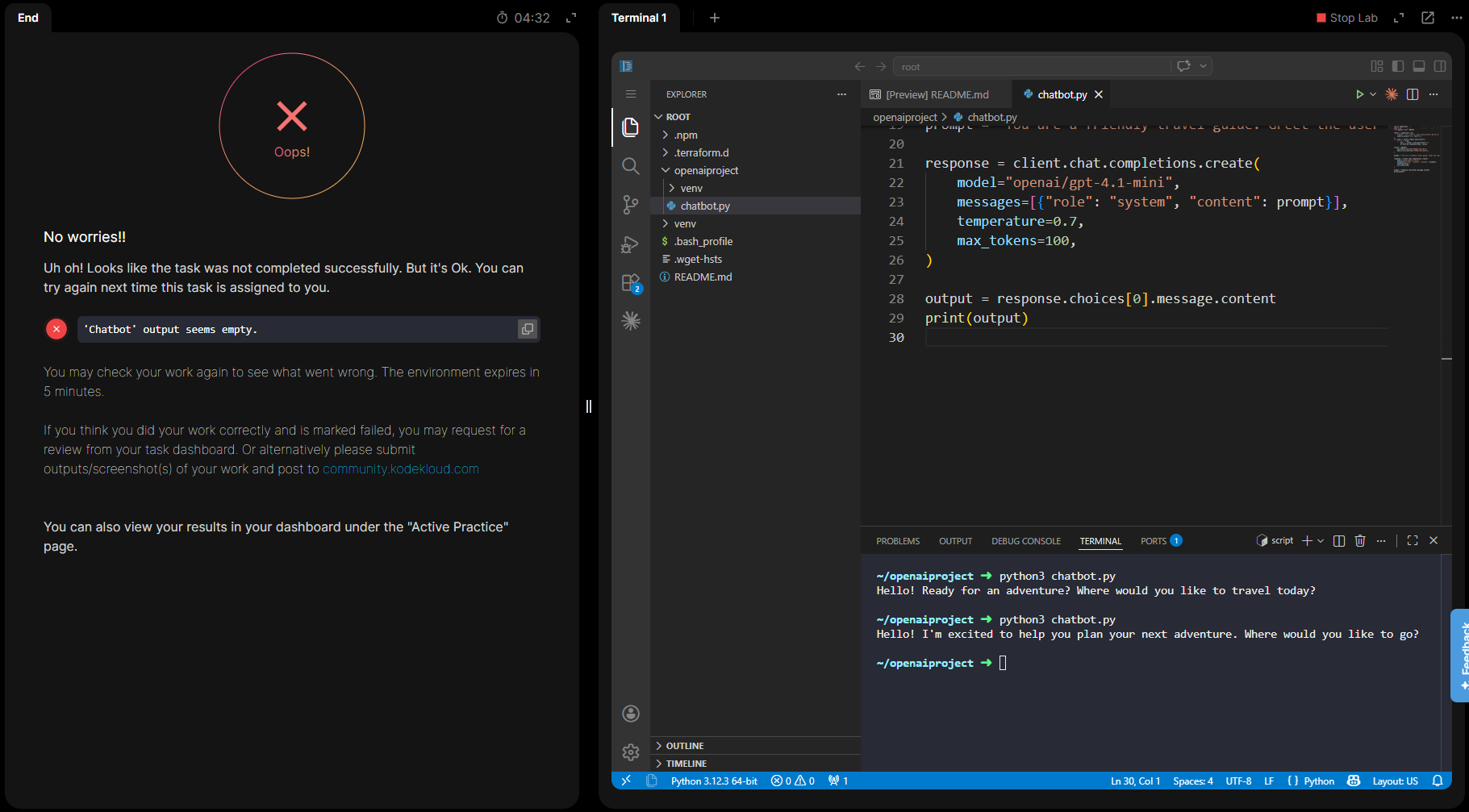Expand the OUTLINE section

(x=685, y=746)
